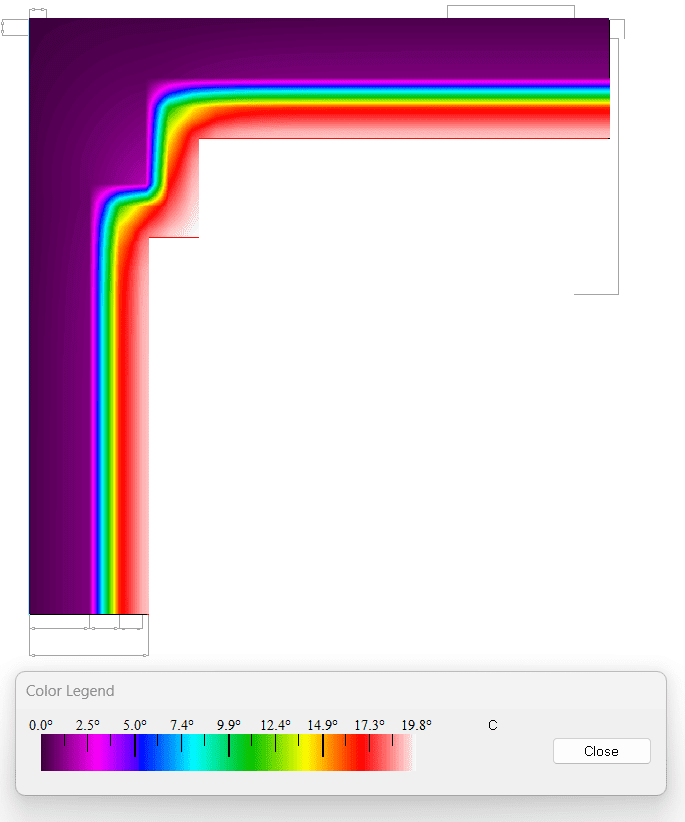Click the 0.0° label on the legend

coord(41,725)
